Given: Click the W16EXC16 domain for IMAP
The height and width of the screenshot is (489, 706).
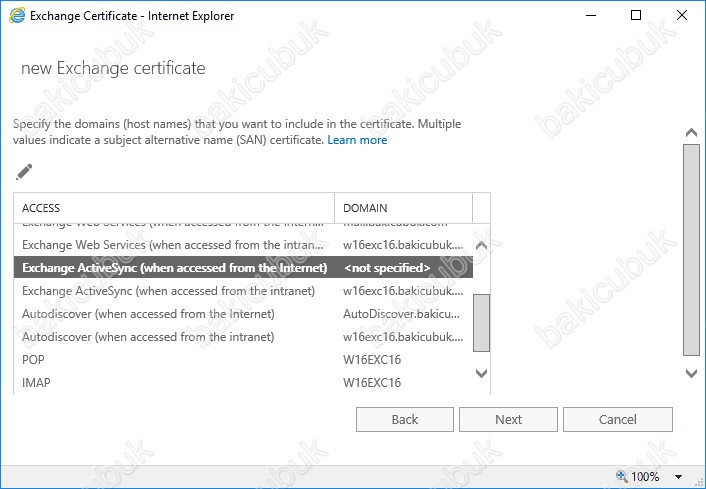Looking at the screenshot, I should pyautogui.click(x=372, y=383).
